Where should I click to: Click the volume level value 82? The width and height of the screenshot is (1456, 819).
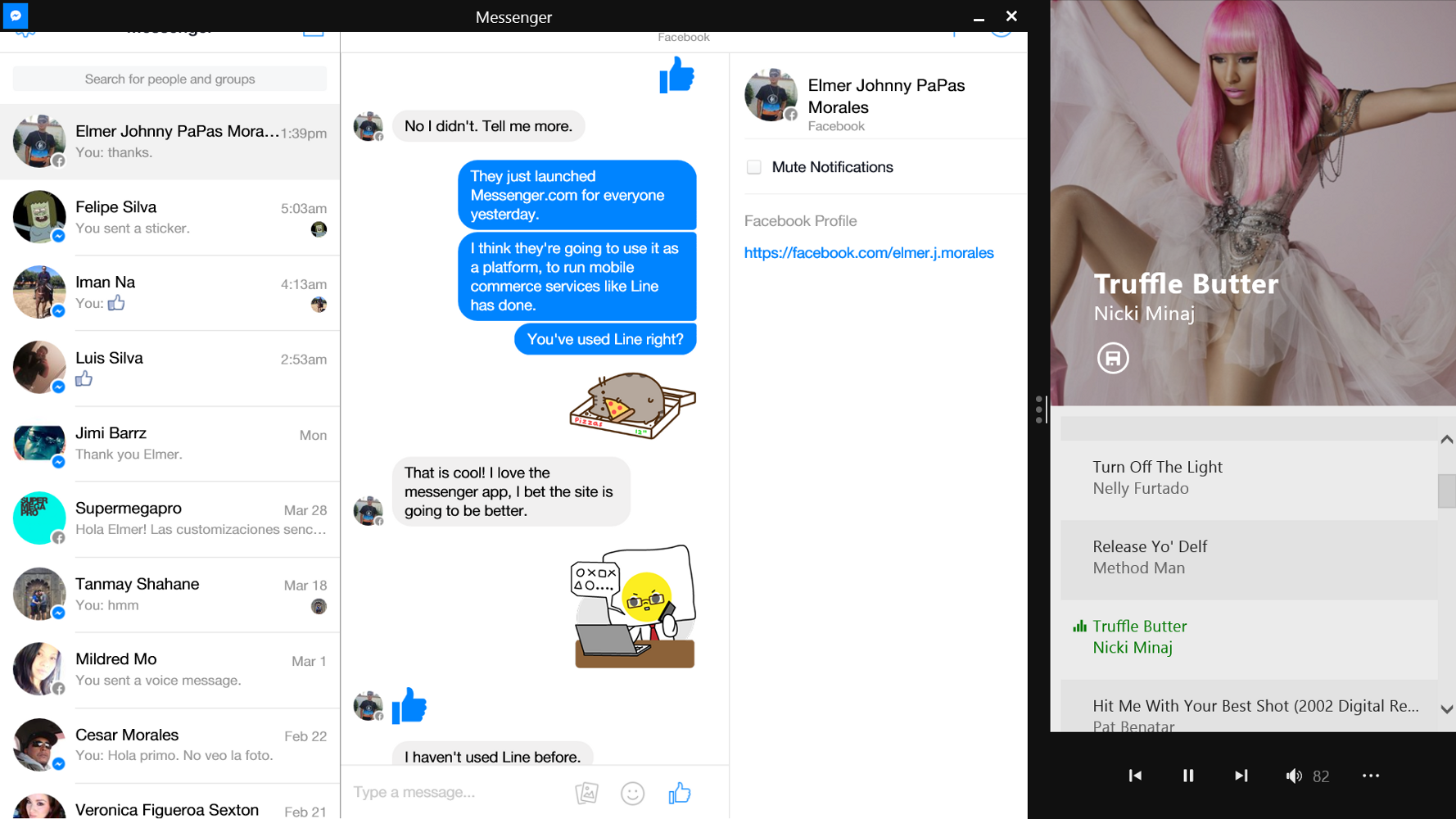(x=1321, y=776)
